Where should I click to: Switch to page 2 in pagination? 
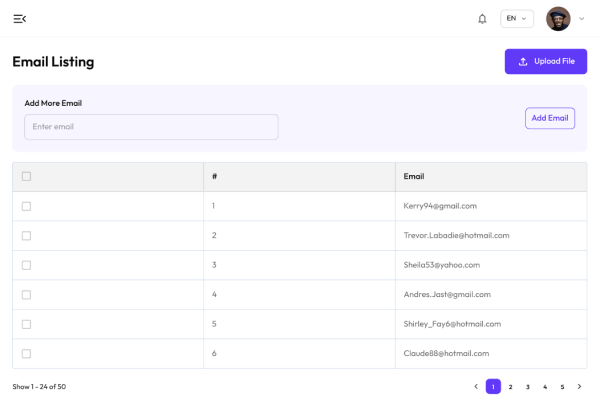[x=510, y=386]
